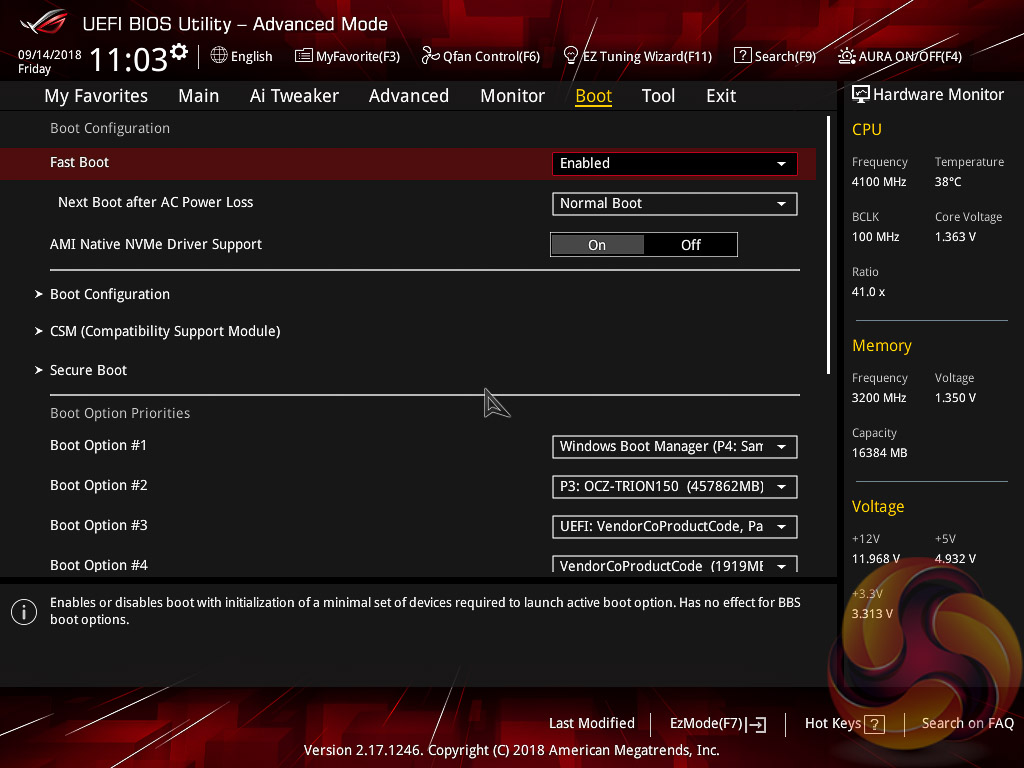The image size is (1024, 768).
Task: Click the Hot Keys question mark icon
Action: tap(874, 724)
